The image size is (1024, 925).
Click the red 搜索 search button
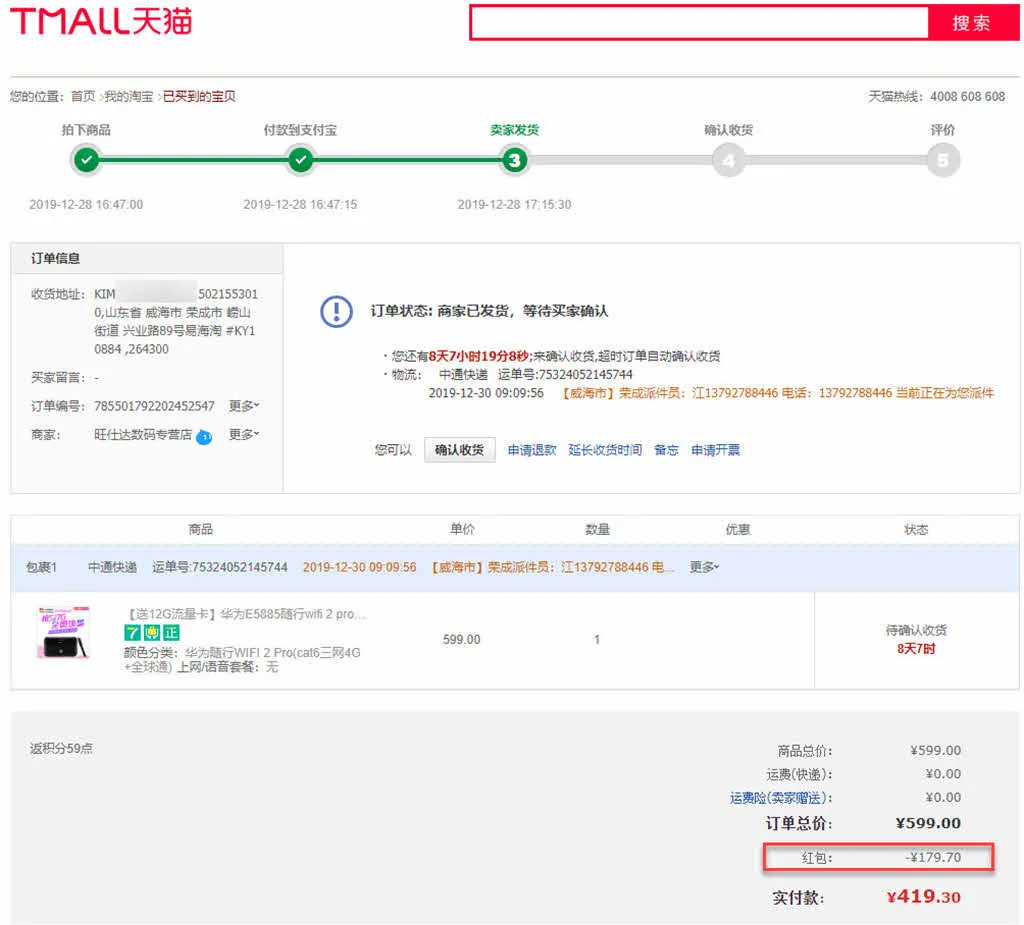(971, 23)
